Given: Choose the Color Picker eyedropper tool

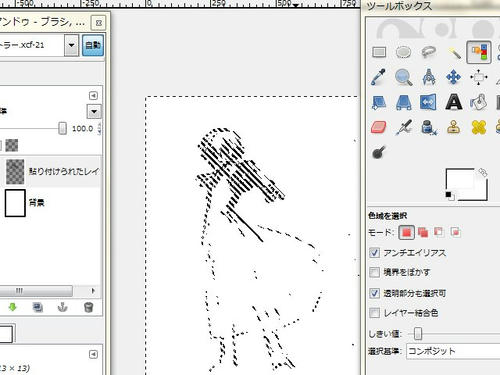Looking at the screenshot, I should [379, 77].
